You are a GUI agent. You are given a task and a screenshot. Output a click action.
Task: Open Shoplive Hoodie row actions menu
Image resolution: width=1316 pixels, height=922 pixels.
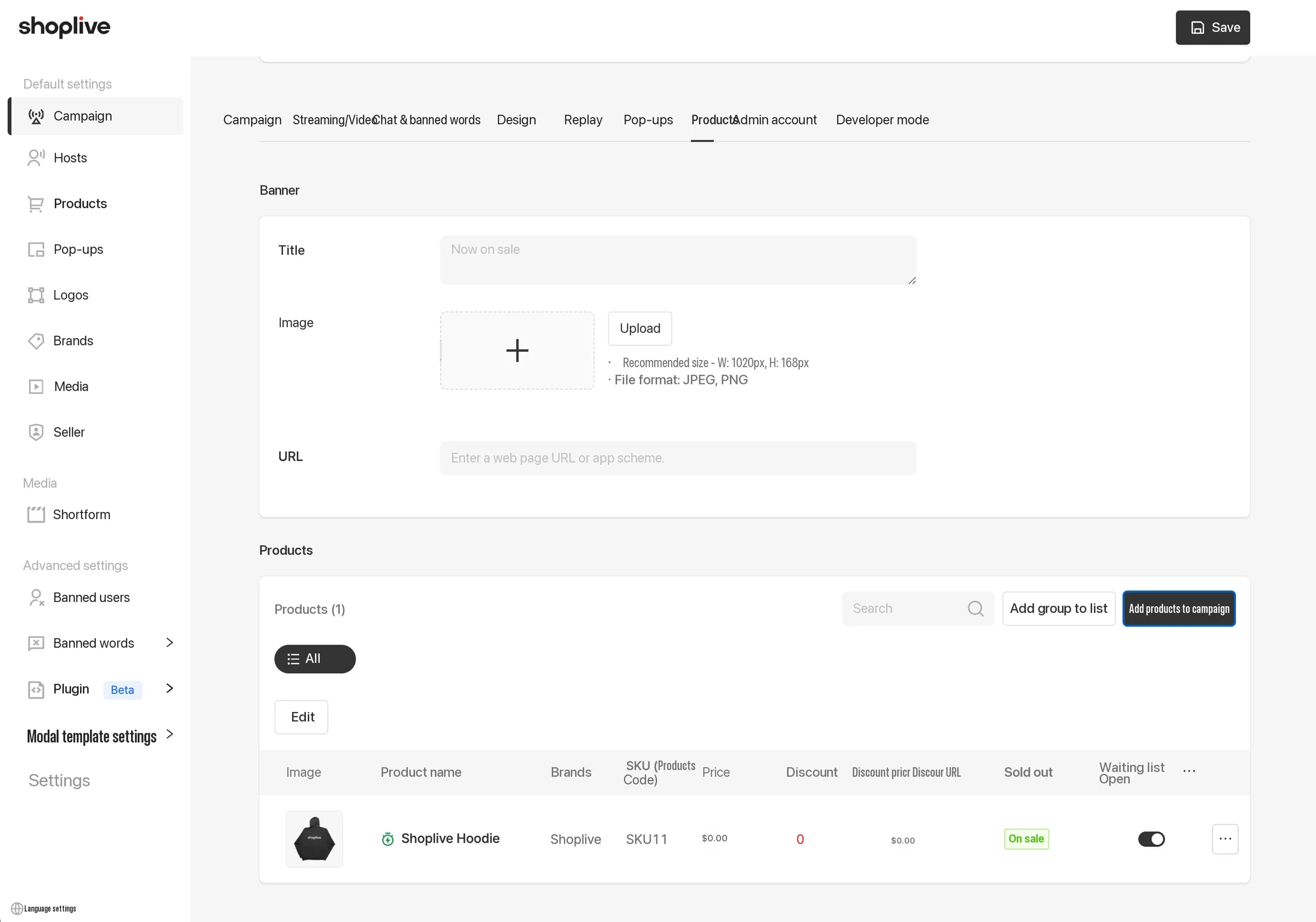(1225, 839)
